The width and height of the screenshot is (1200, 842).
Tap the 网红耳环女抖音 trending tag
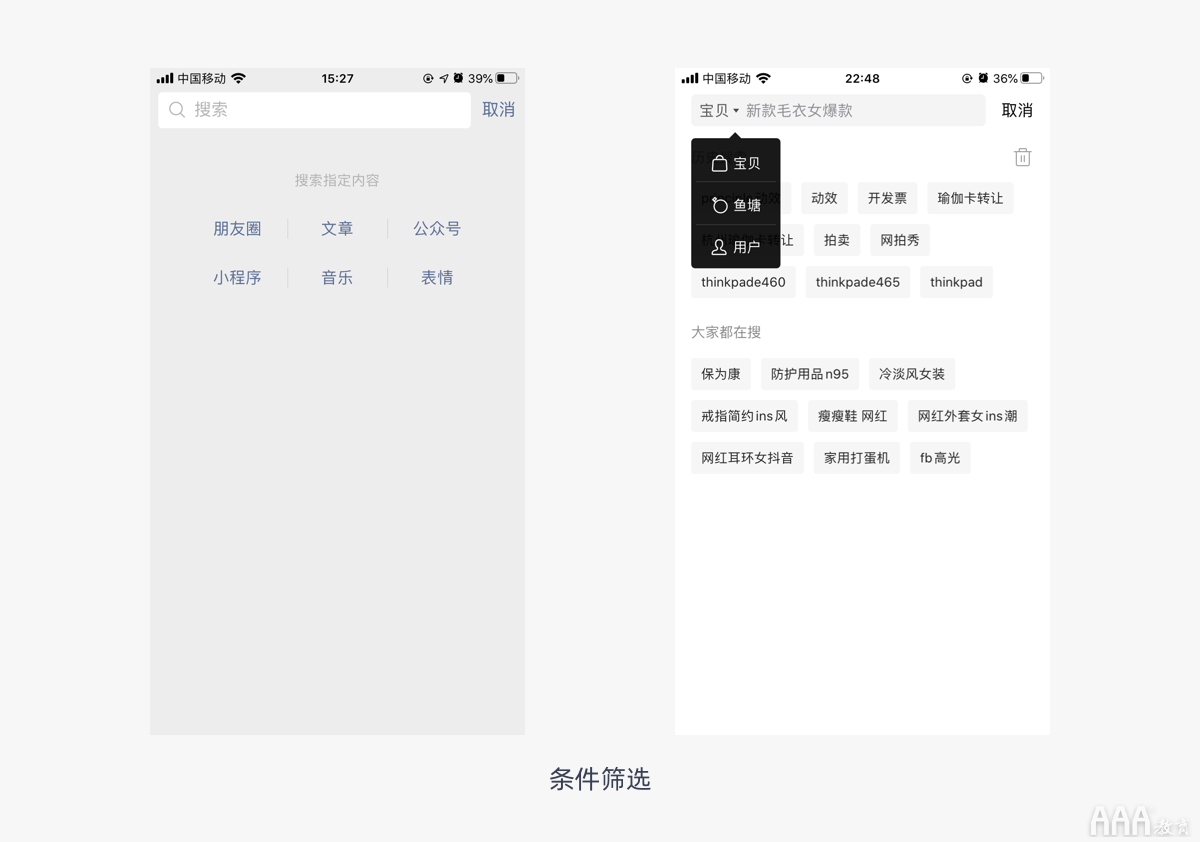tap(747, 458)
